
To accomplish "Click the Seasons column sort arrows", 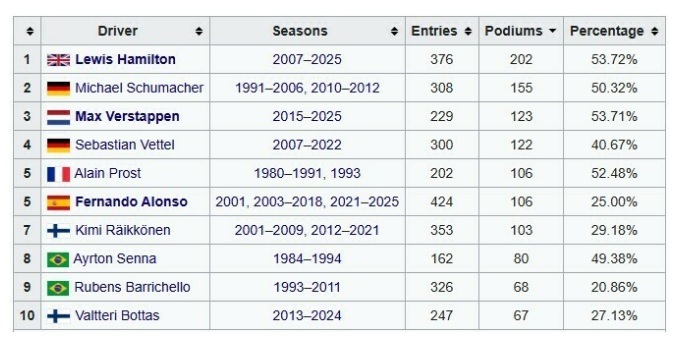I will [x=394, y=31].
